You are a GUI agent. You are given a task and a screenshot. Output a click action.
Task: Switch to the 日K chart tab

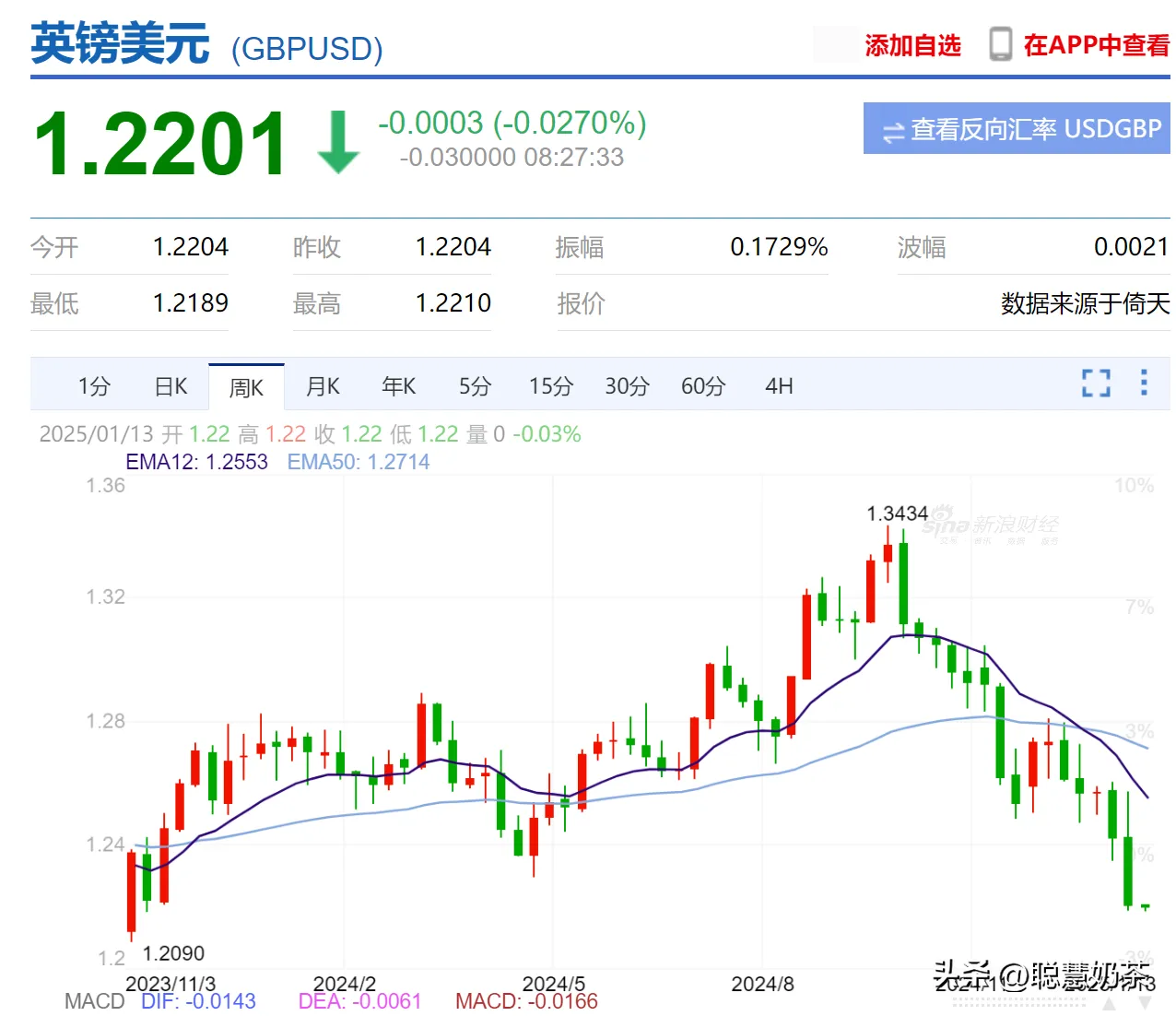[171, 386]
